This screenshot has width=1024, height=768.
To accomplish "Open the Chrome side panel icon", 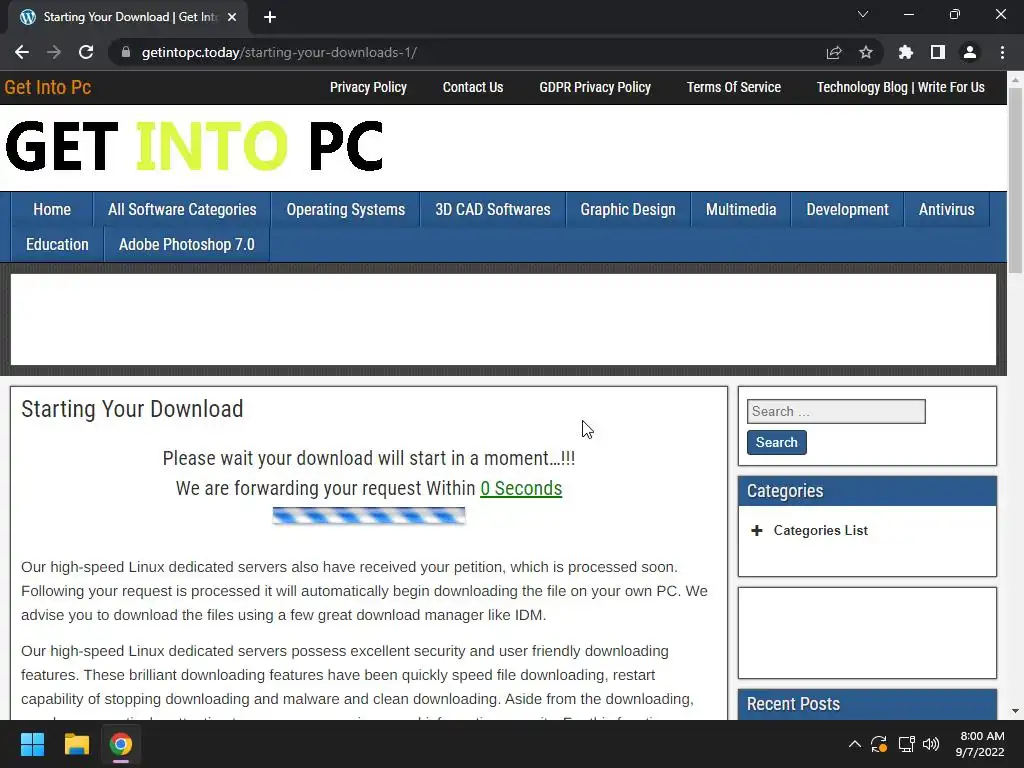I will pyautogui.click(x=938, y=52).
